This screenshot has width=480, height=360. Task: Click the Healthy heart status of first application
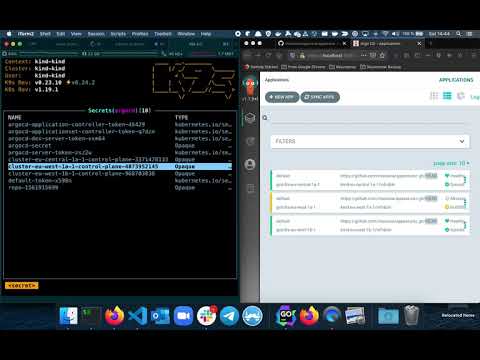tap(447, 176)
